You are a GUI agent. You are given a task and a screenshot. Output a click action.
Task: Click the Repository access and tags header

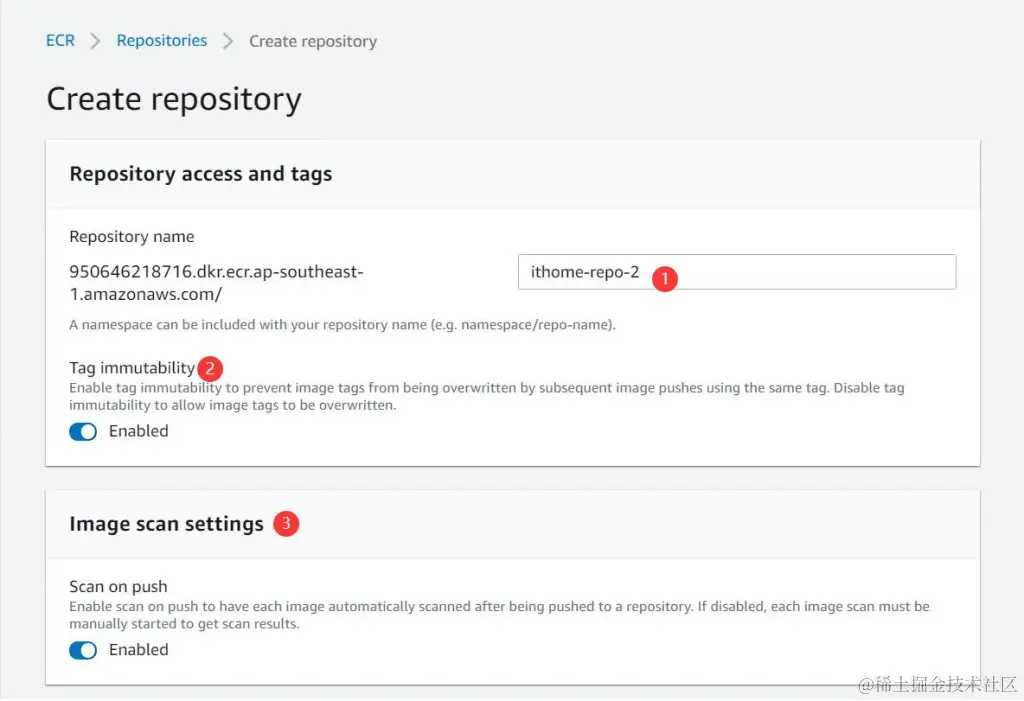pos(200,174)
